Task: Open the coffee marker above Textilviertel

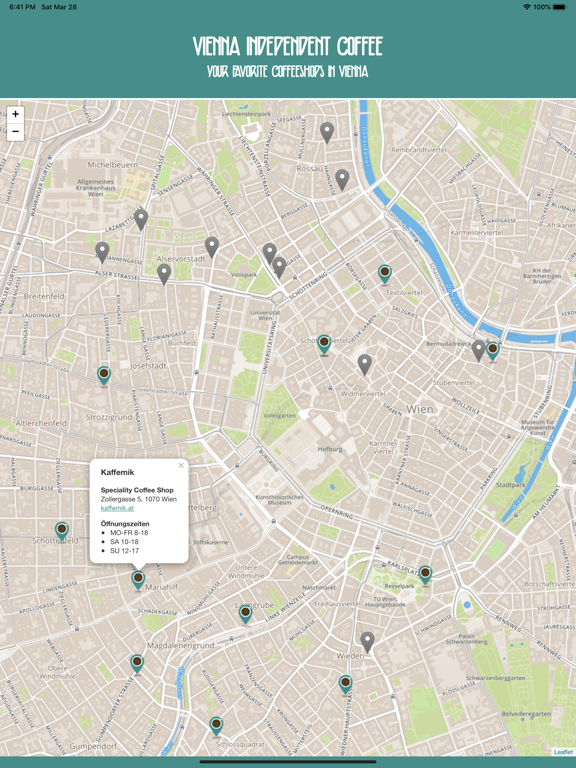Action: tap(385, 274)
